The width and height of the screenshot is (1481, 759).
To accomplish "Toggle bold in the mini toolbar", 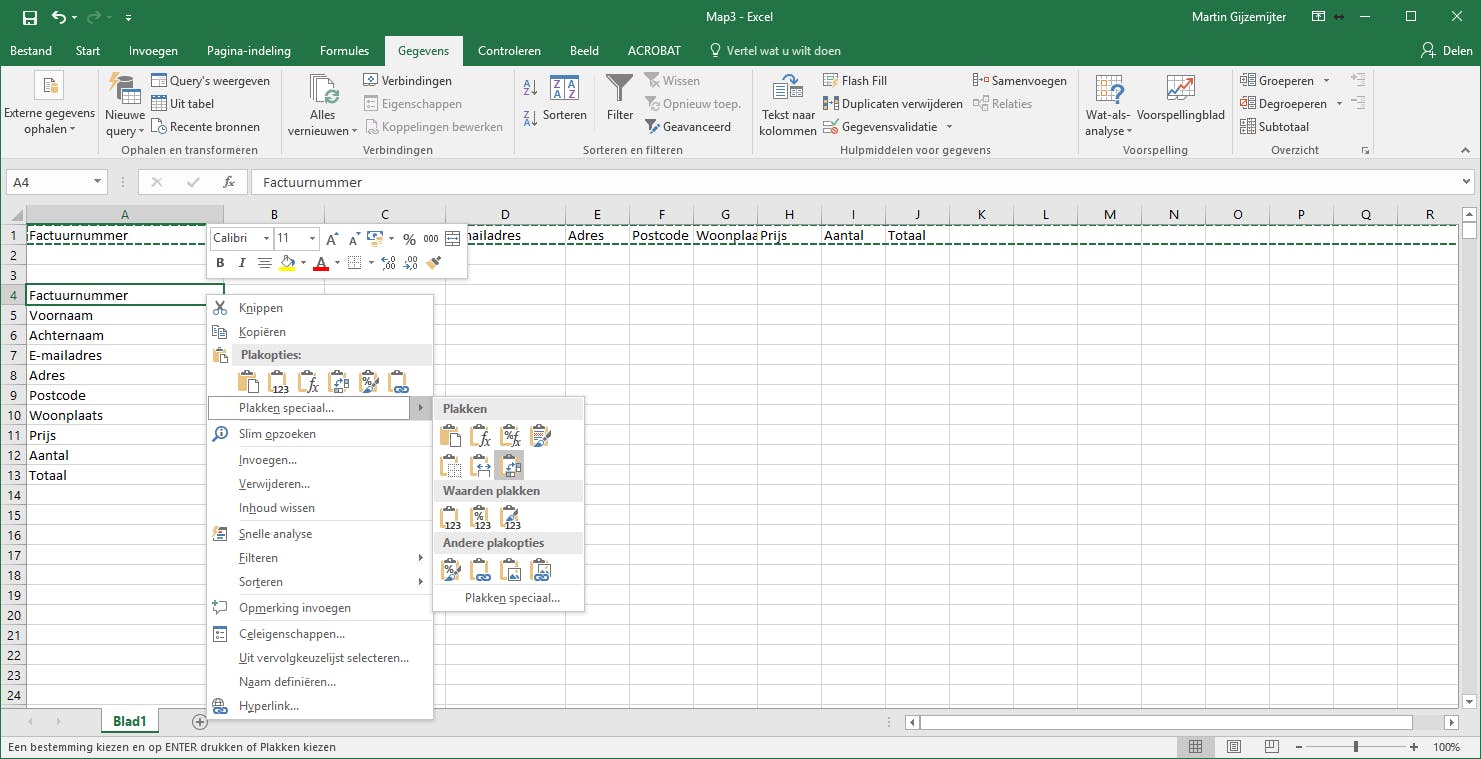I will click(221, 263).
